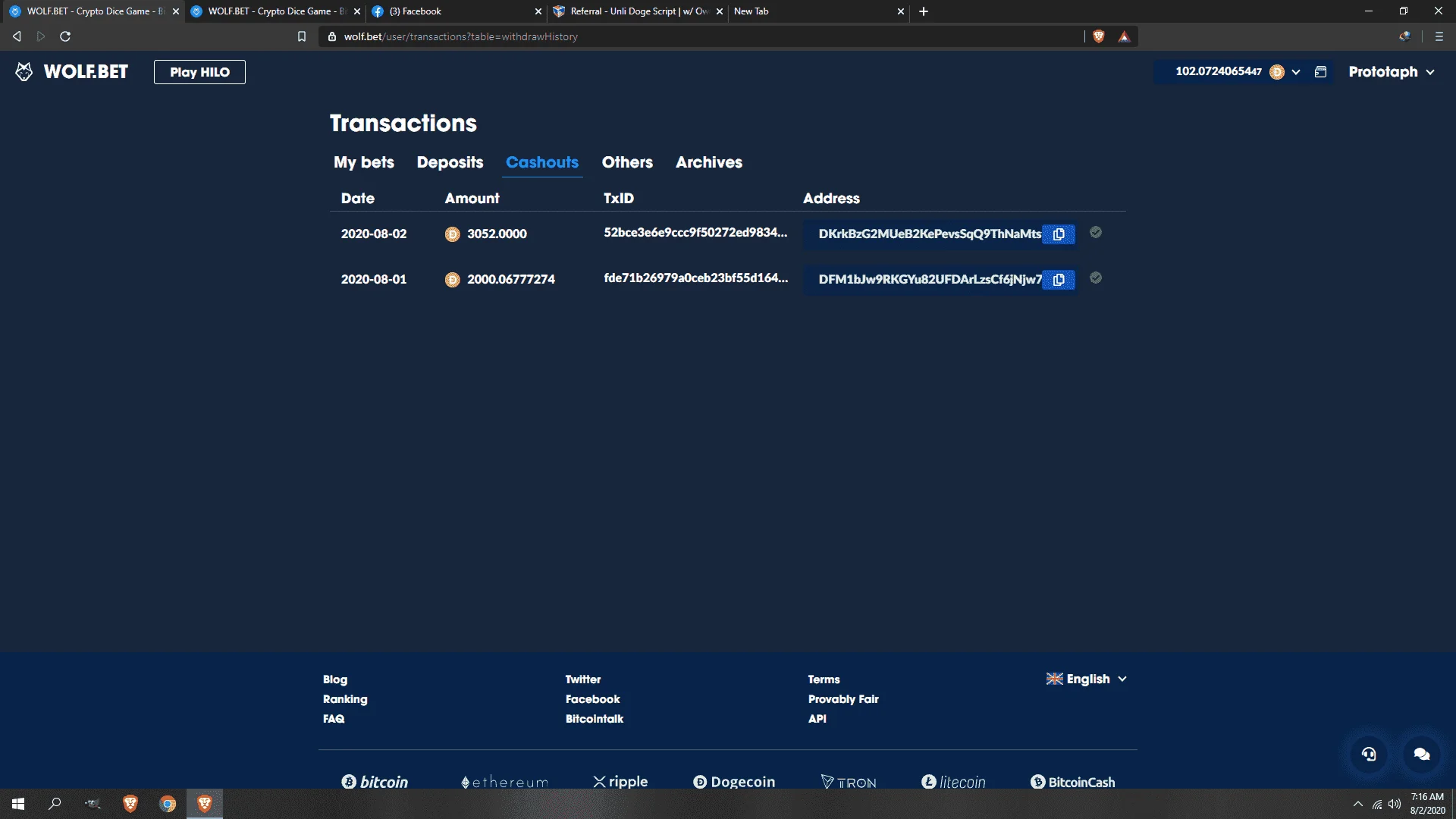Open the support headset button

click(x=1369, y=754)
